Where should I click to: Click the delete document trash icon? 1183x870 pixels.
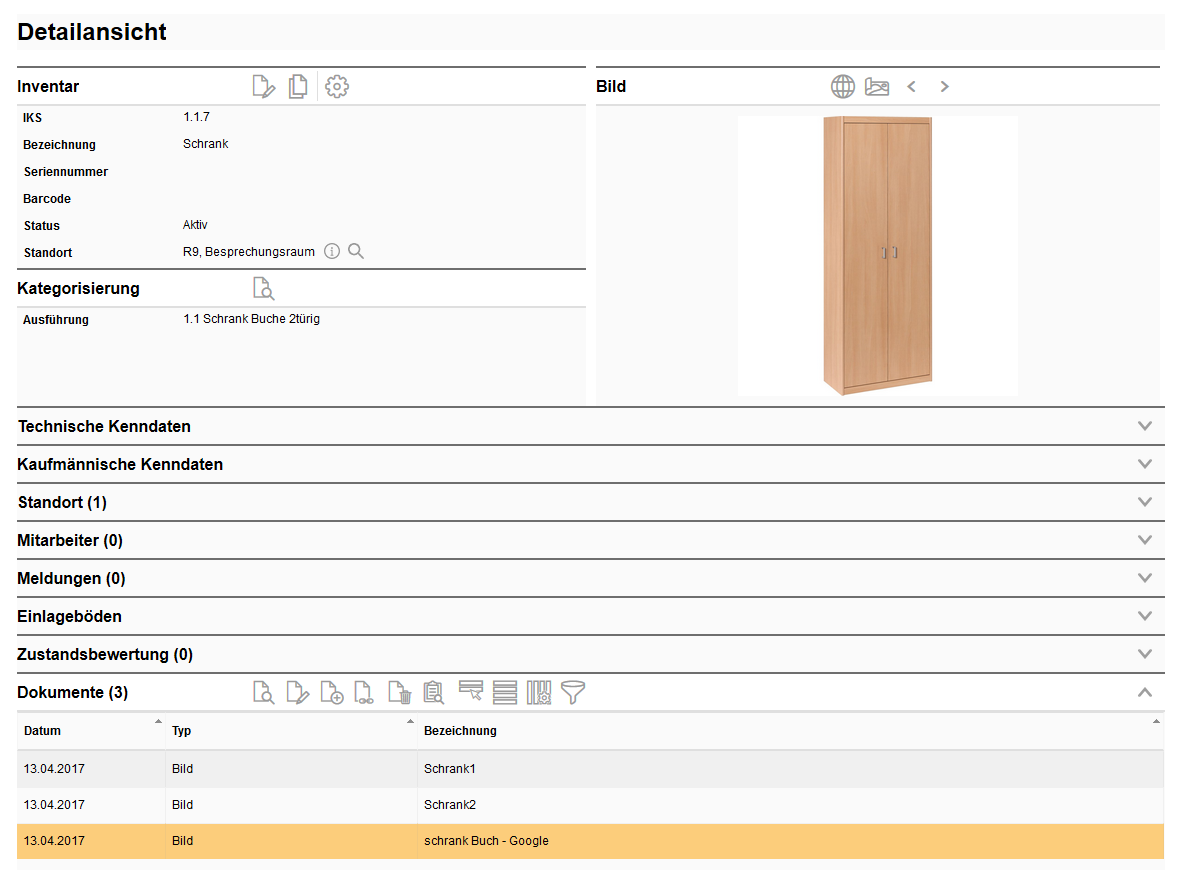[x=400, y=693]
